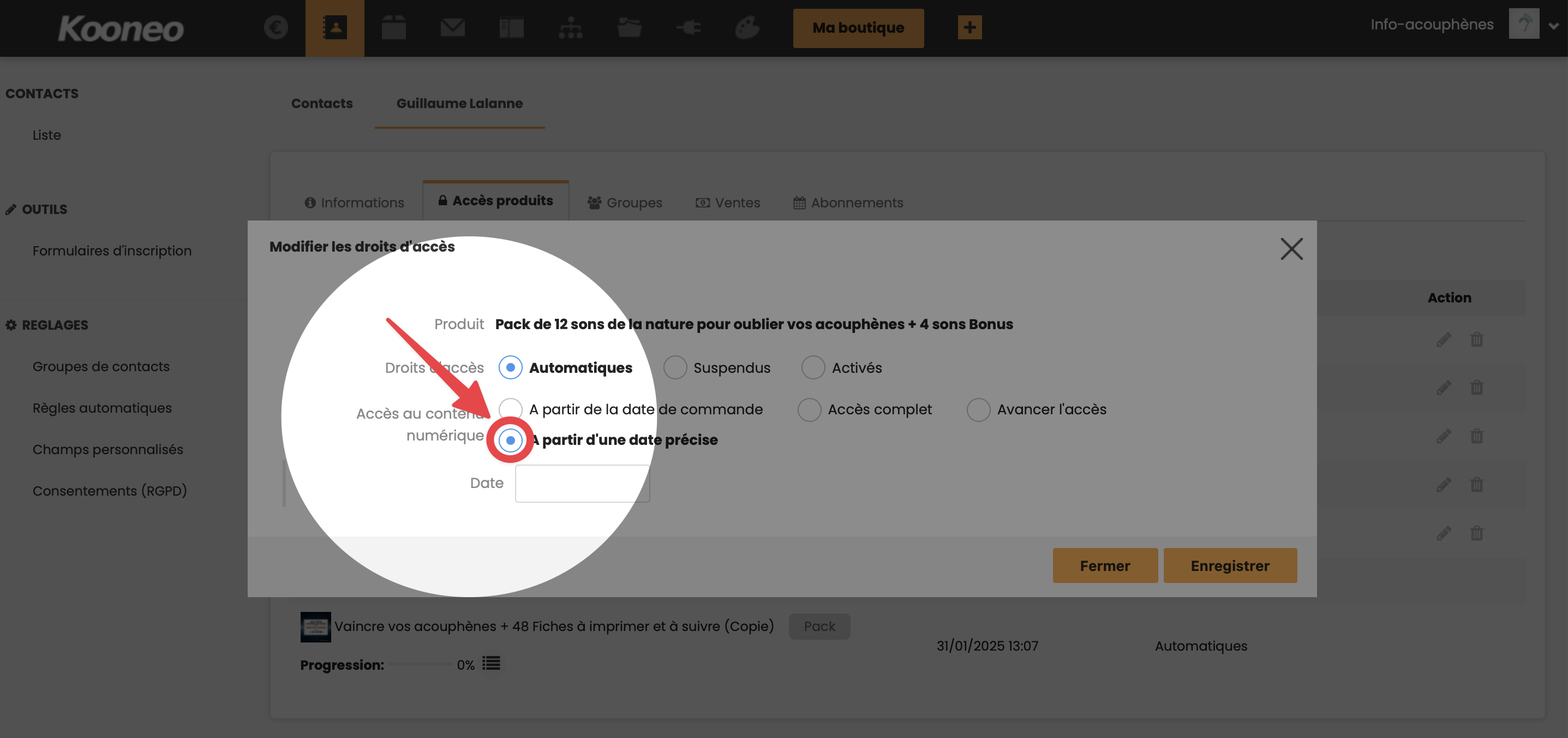Click the second row trash delete icon

point(1477,388)
